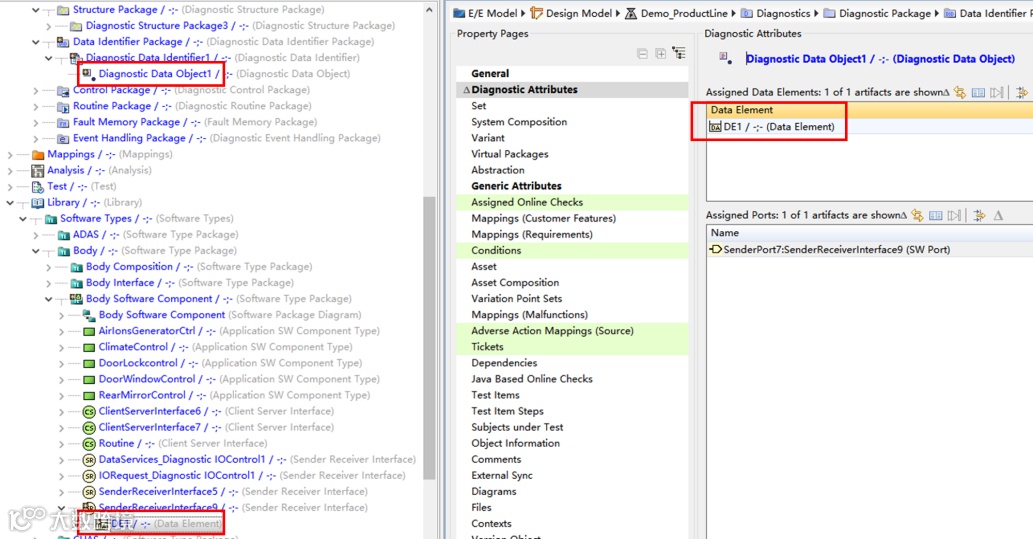Click the skip-forward icon for Assigned Data Elements
This screenshot has height=539, width=1033.
click(997, 92)
